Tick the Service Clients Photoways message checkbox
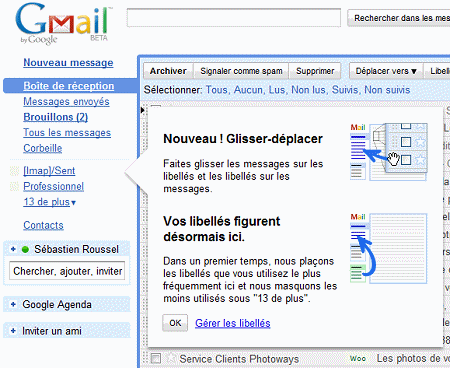This screenshot has height=368, width=450. [156, 358]
